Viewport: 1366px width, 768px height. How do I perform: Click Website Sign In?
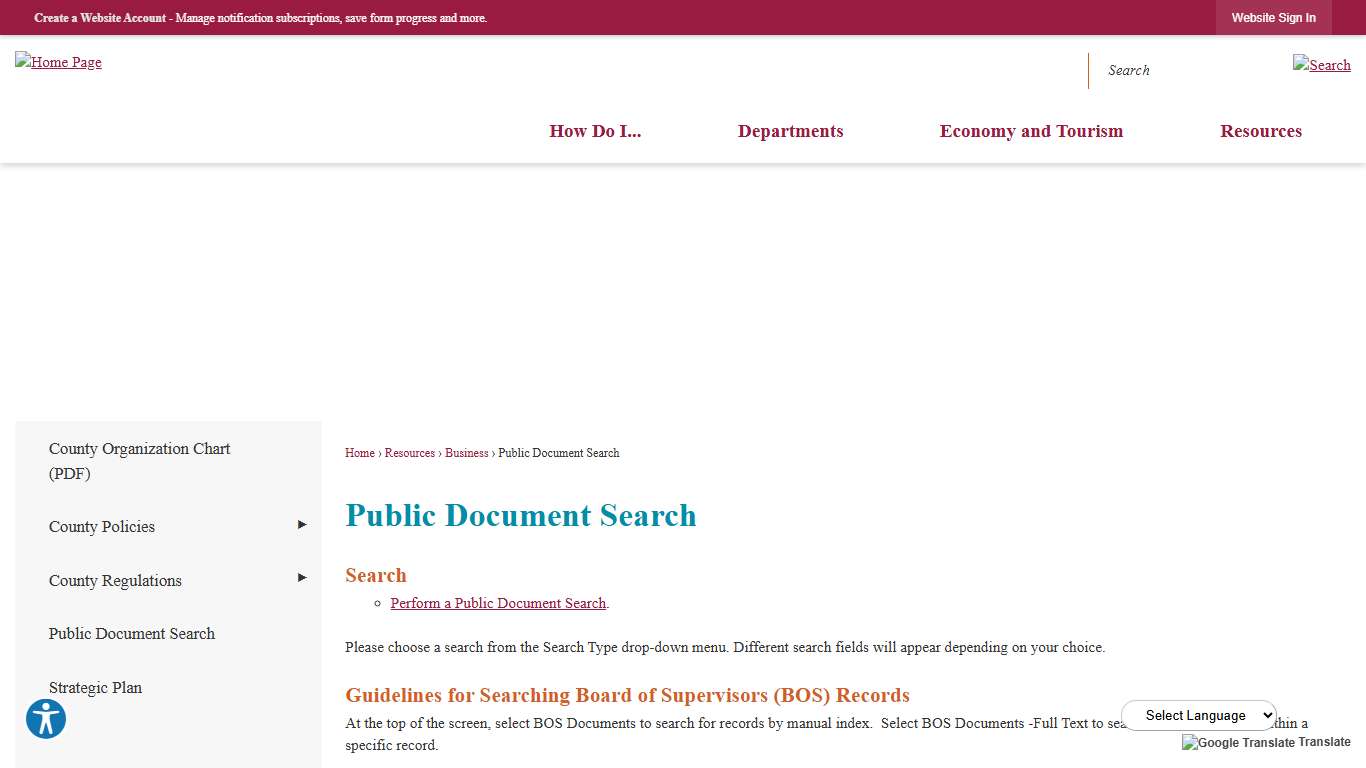click(x=1273, y=17)
